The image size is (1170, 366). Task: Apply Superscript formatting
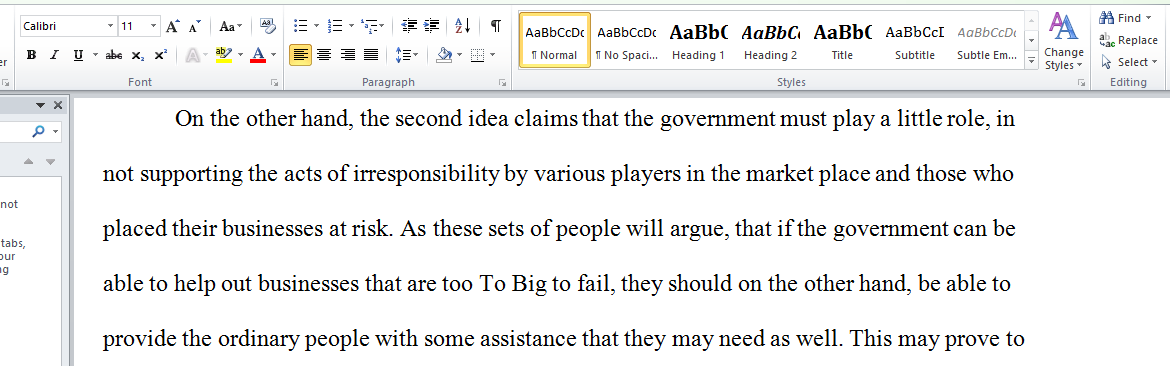pos(160,55)
